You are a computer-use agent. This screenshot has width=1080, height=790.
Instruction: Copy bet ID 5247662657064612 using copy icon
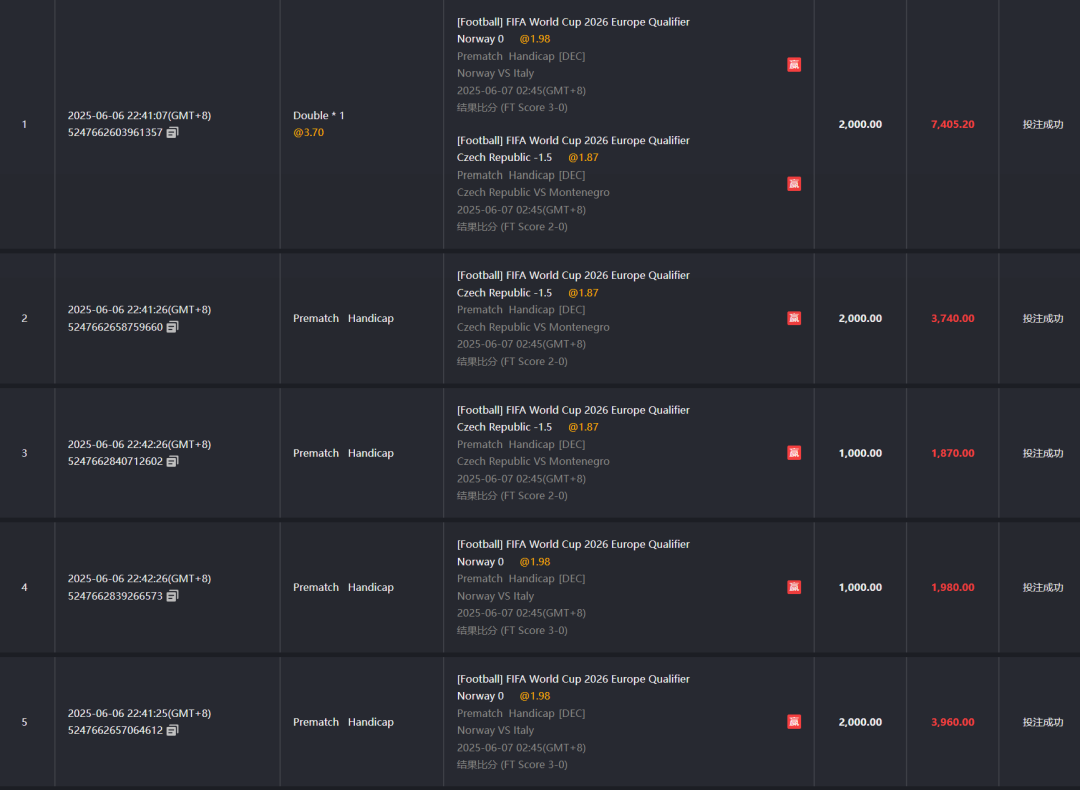click(x=172, y=731)
